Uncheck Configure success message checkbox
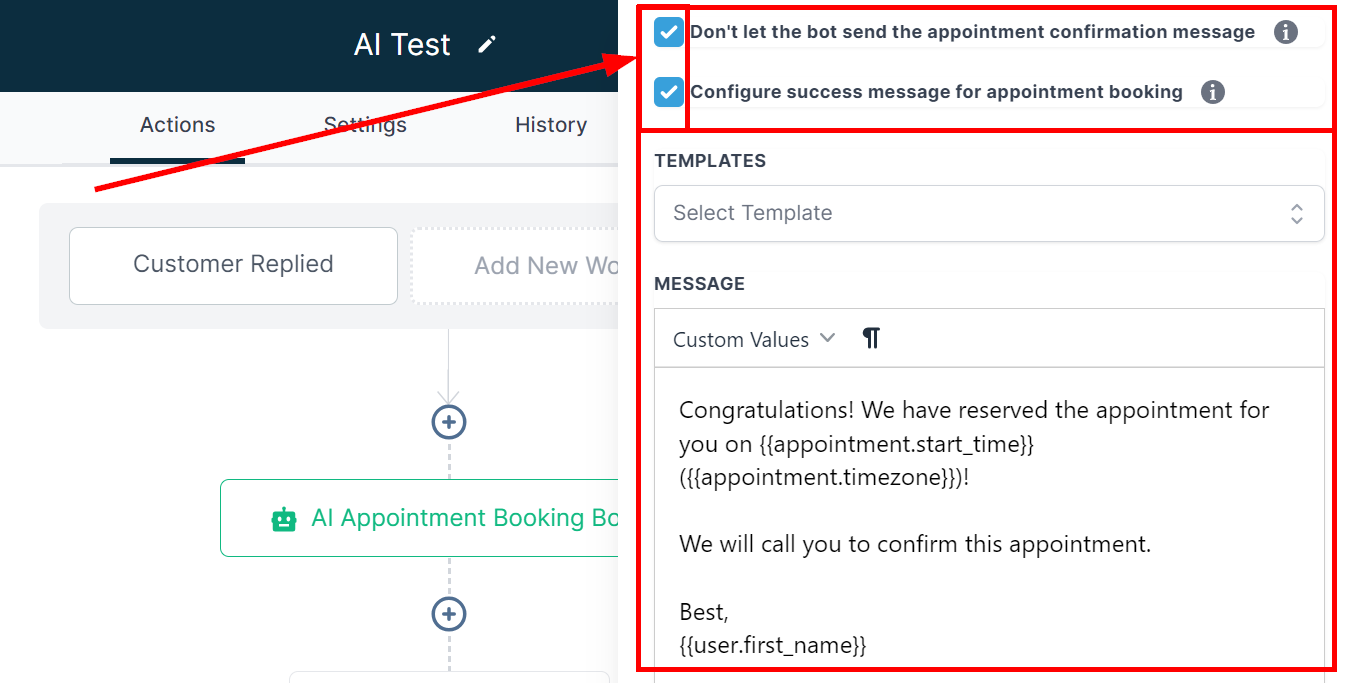This screenshot has height=683, width=1352. tap(668, 92)
